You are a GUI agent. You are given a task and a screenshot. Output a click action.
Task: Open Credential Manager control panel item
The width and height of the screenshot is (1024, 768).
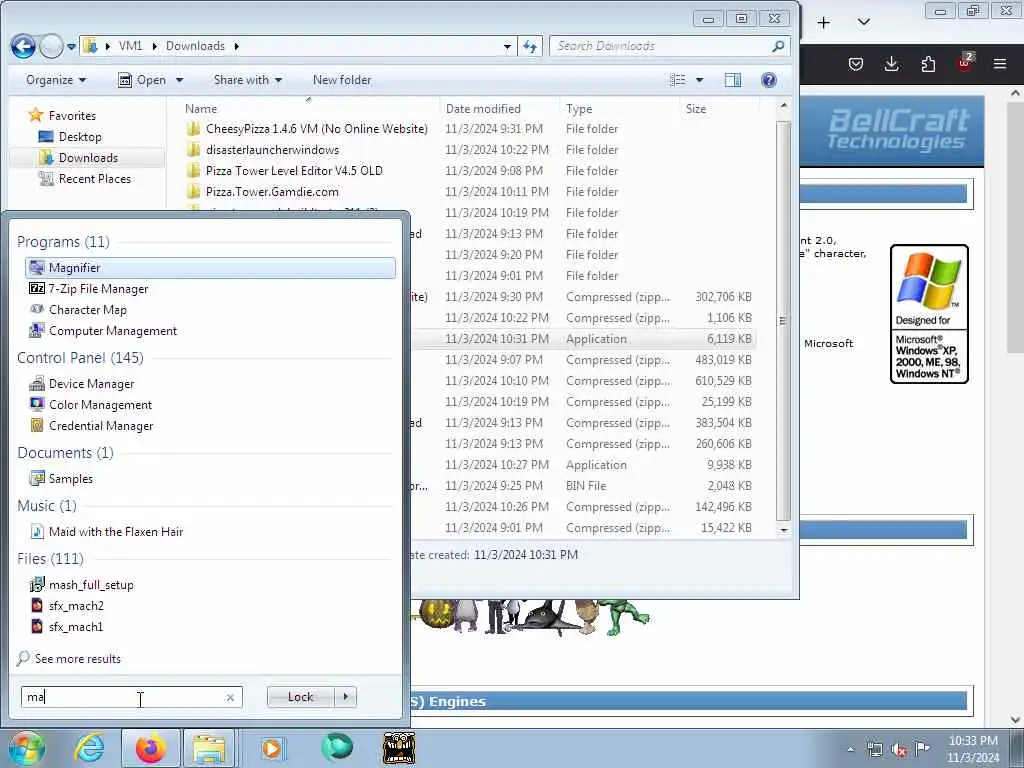(x=91, y=425)
